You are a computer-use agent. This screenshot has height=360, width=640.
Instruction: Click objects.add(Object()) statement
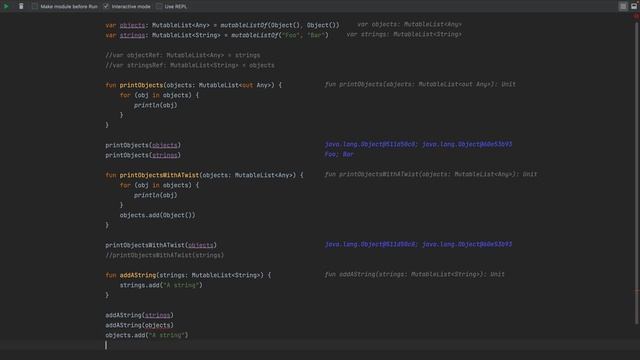point(158,215)
